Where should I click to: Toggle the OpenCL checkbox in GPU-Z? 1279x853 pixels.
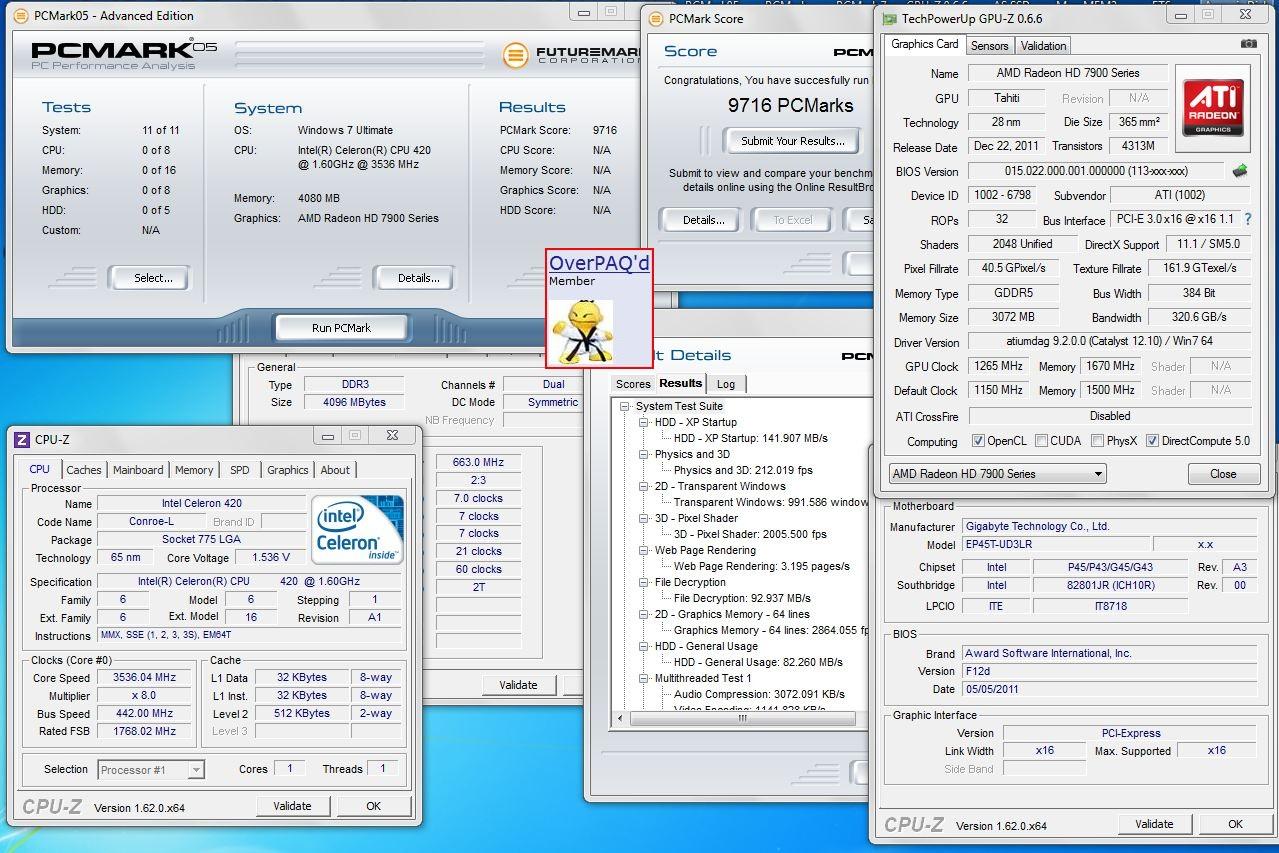point(978,441)
